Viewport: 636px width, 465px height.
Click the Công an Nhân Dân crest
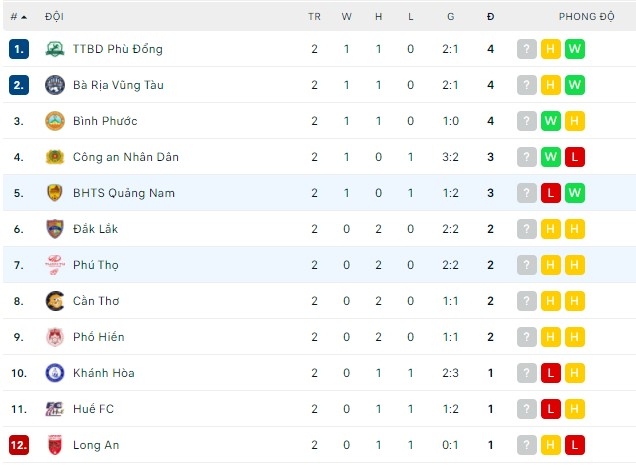(55, 157)
